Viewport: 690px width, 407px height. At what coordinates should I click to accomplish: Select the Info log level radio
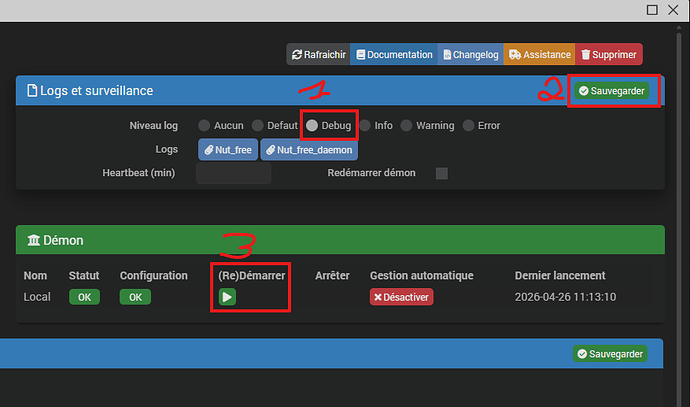coord(365,125)
